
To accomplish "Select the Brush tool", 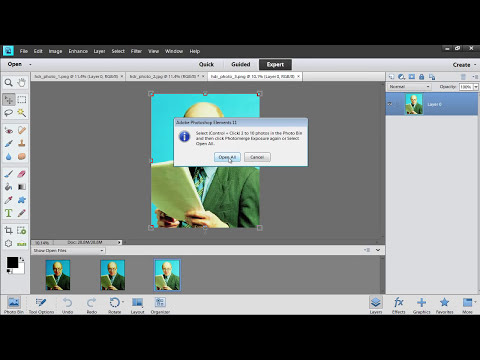I will coord(9,174).
